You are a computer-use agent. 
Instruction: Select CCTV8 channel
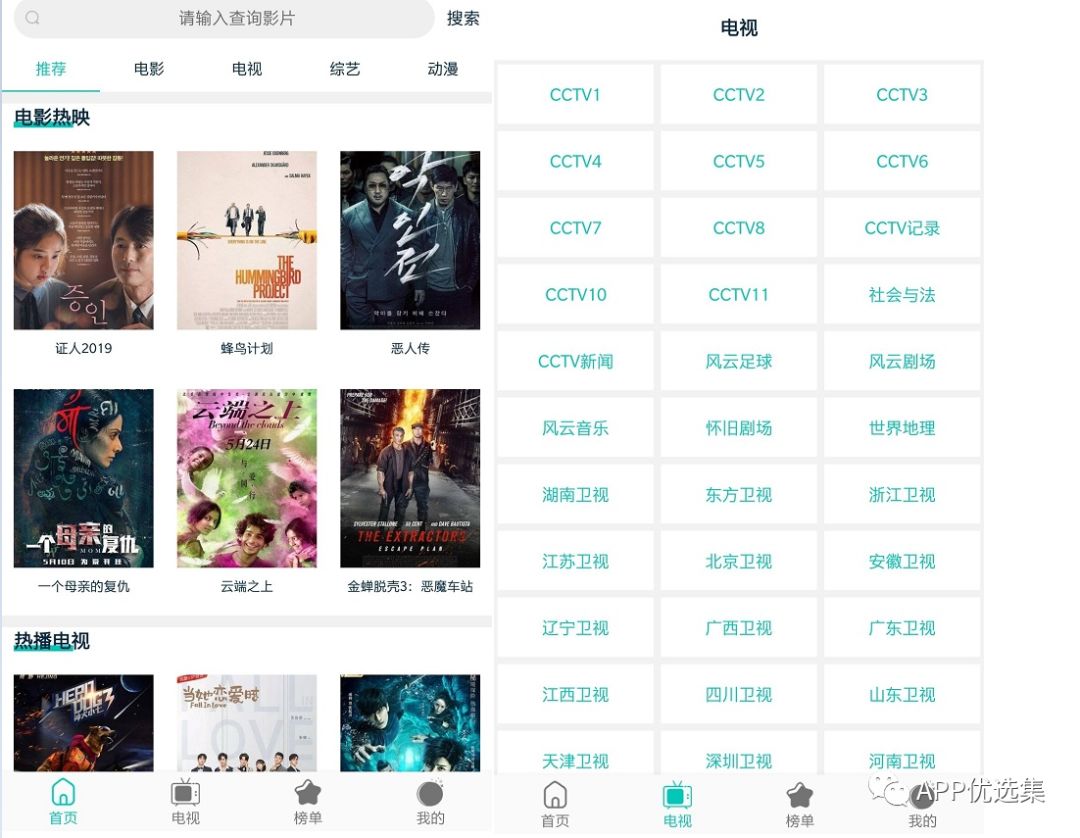coord(738,228)
